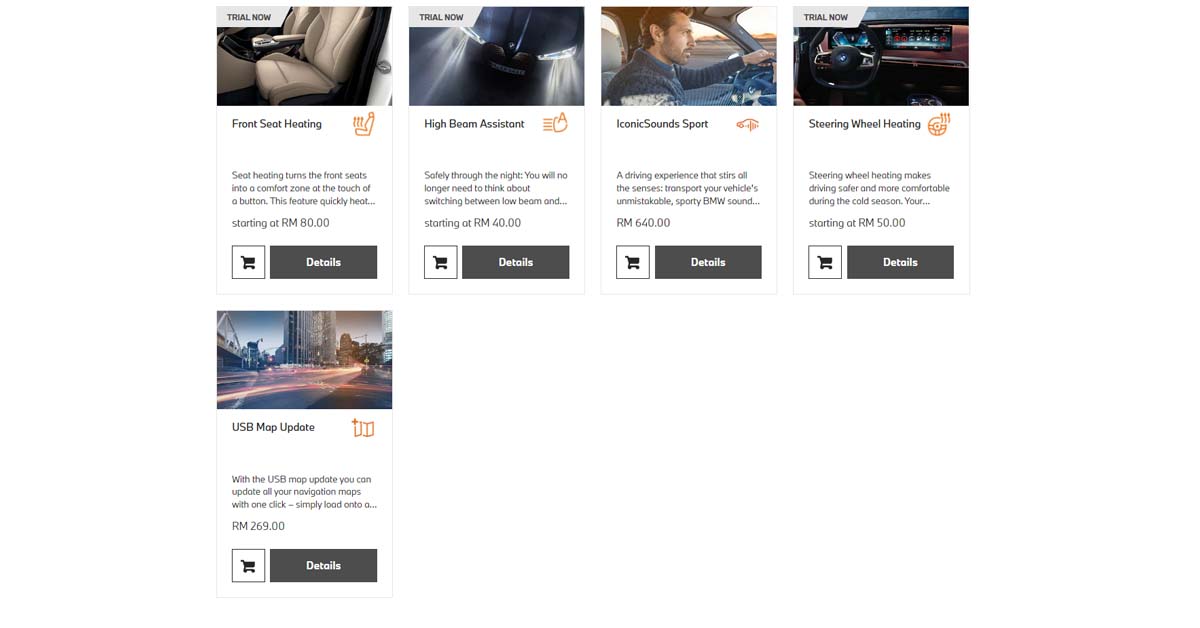
Task: Click the heated steering wheel icon
Action: coord(939,125)
